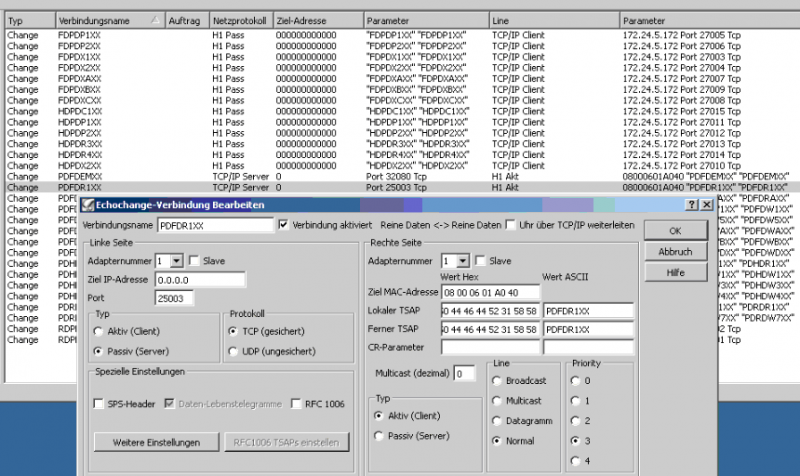Select the FDPDP1XX connection row
Screen dimensions: 800x476
[x=80, y=33]
